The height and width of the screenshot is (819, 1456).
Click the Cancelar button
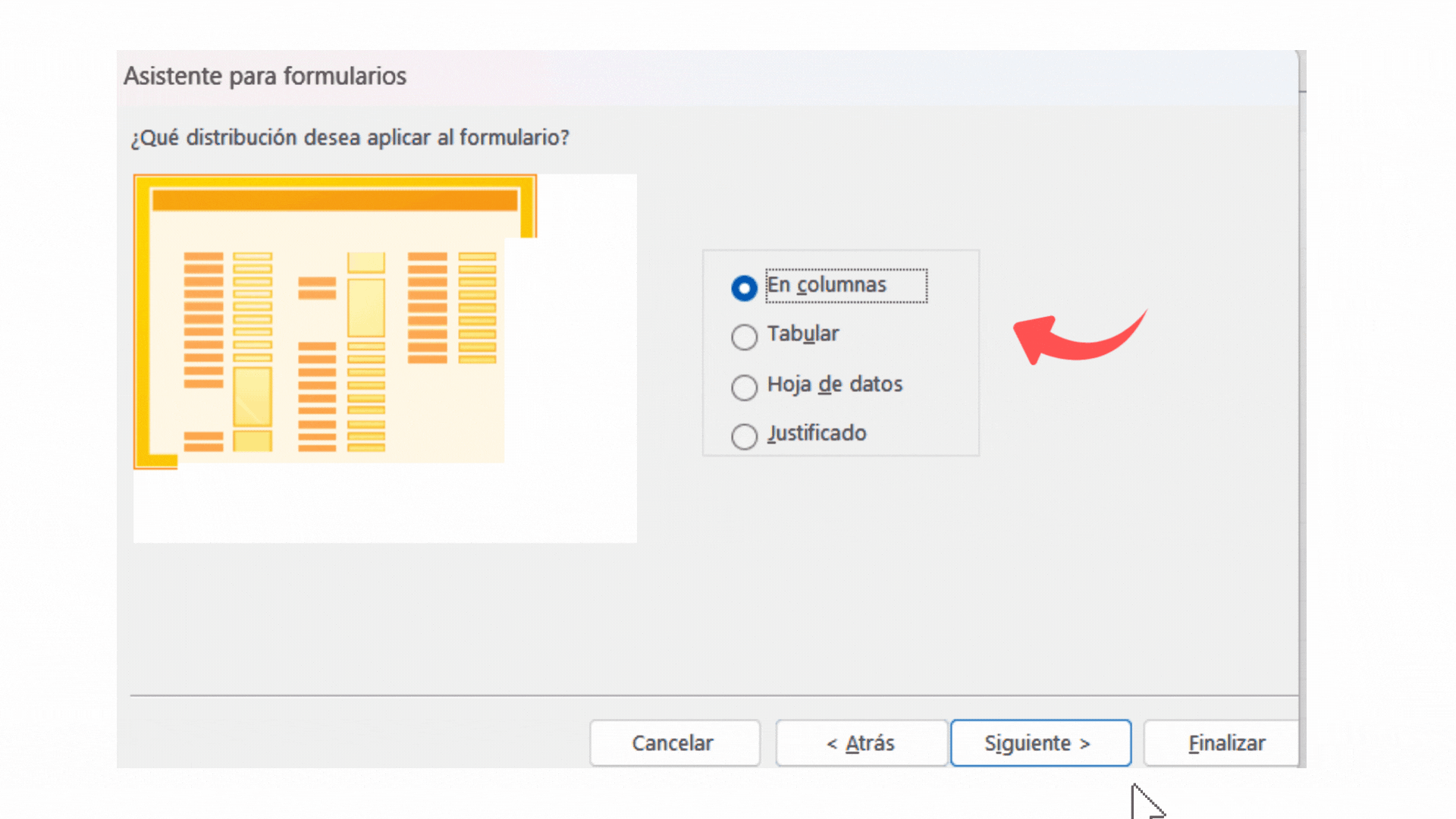click(x=674, y=743)
